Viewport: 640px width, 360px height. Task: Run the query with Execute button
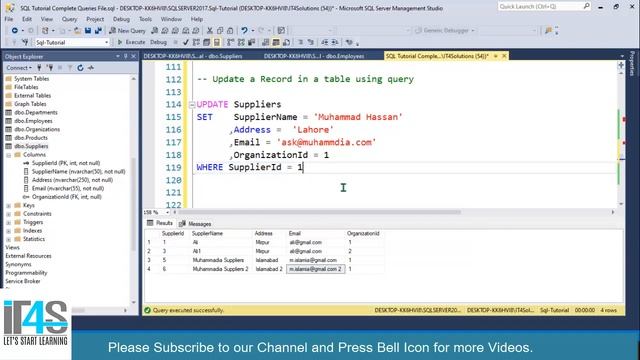(x=131, y=42)
